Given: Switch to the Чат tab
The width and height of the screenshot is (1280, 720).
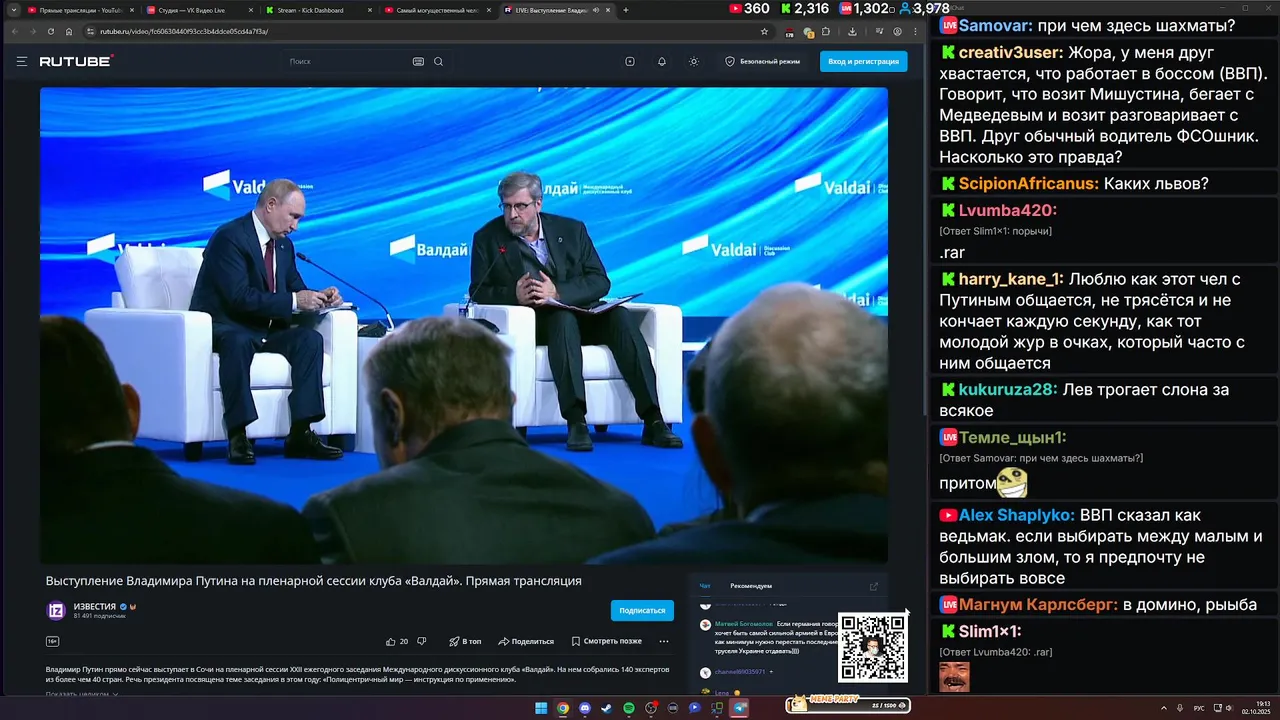Looking at the screenshot, I should coord(705,586).
